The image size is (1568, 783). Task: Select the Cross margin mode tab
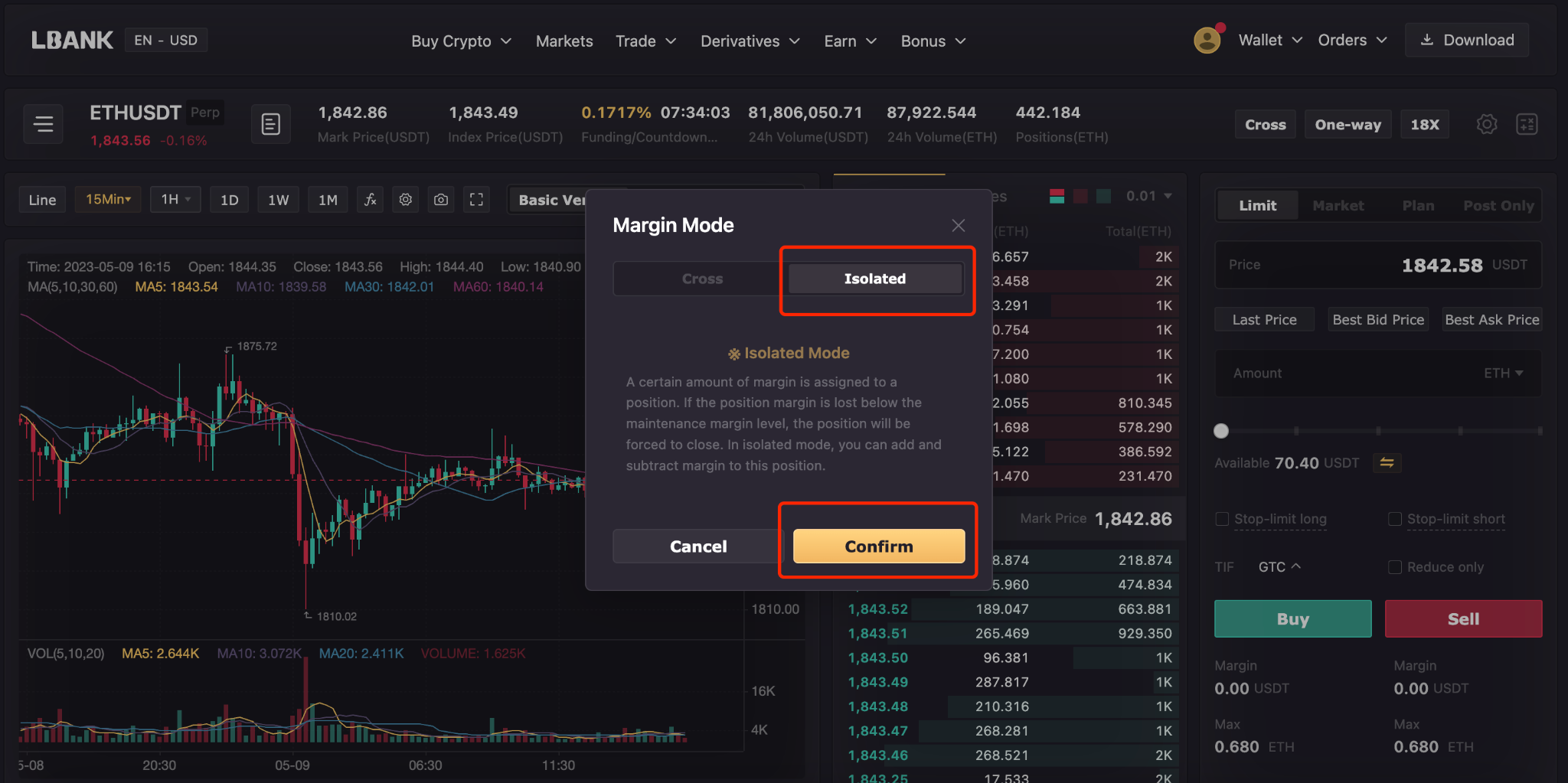pyautogui.click(x=702, y=279)
